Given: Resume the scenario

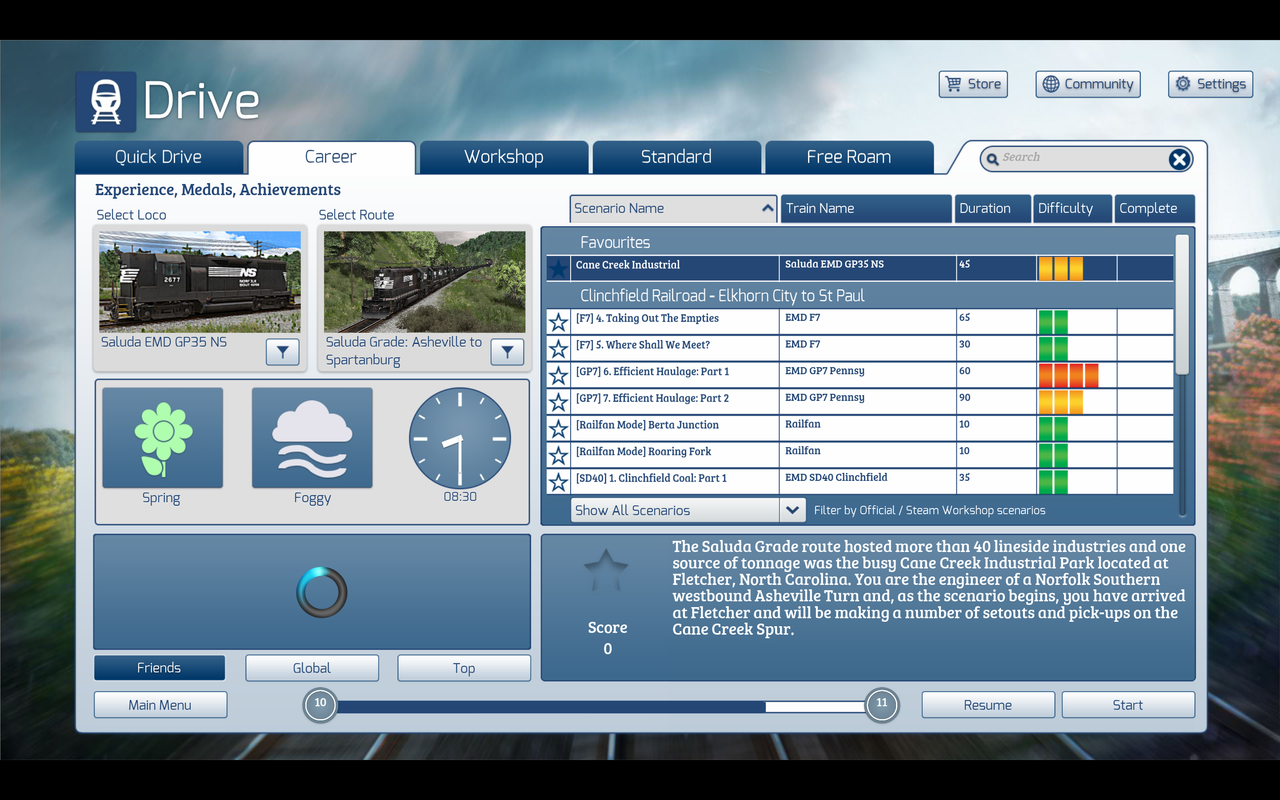Looking at the screenshot, I should (988, 705).
